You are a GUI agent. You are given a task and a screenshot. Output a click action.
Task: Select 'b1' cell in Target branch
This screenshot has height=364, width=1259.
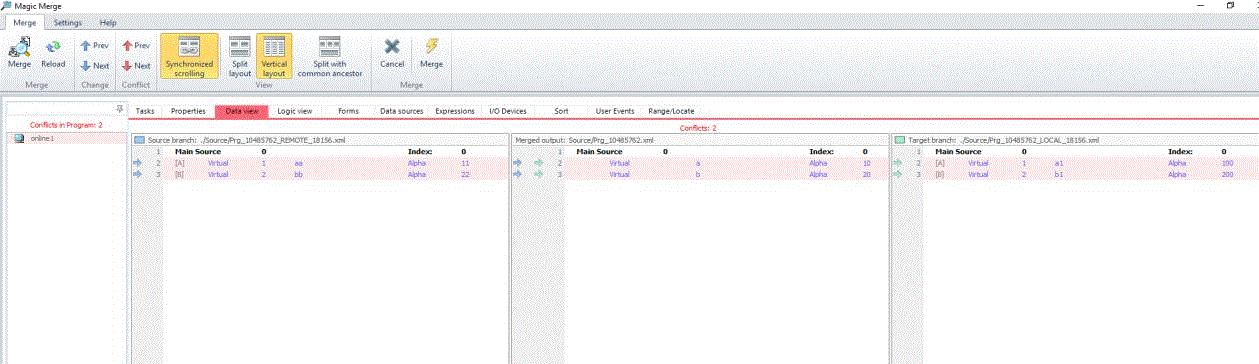(x=1058, y=174)
